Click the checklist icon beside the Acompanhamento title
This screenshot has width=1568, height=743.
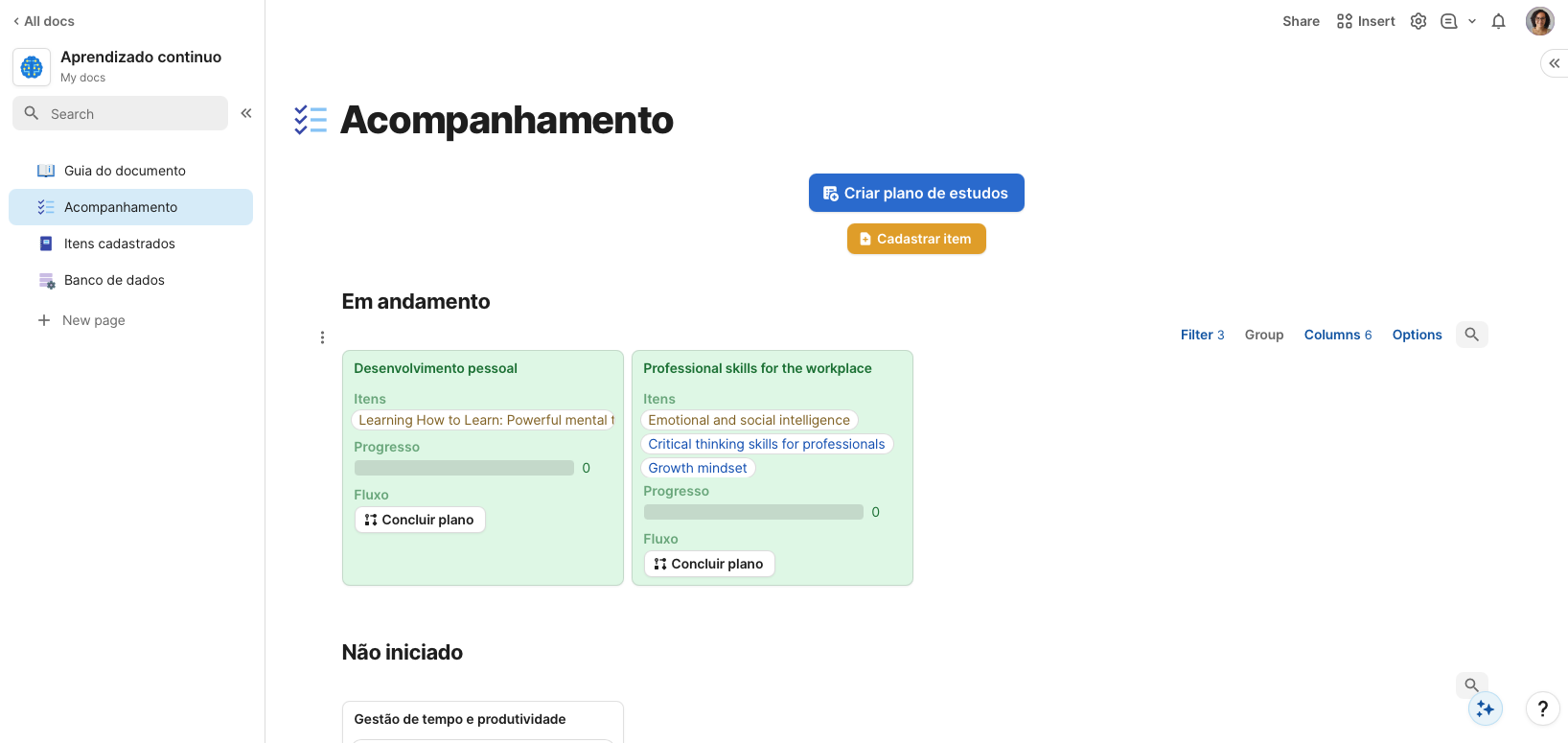point(311,119)
